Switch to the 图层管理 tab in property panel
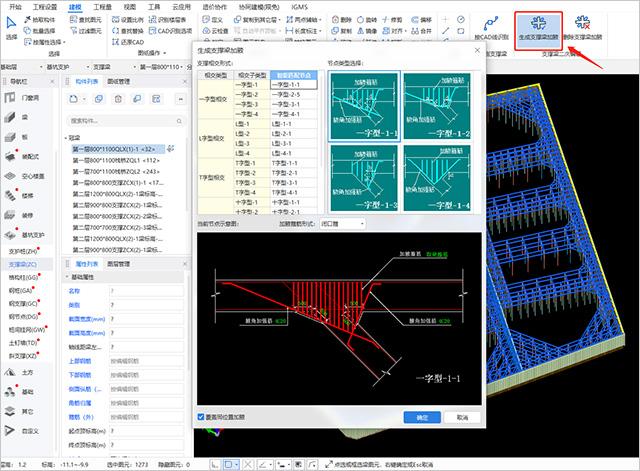This screenshot has height=471, width=640. click(118, 264)
